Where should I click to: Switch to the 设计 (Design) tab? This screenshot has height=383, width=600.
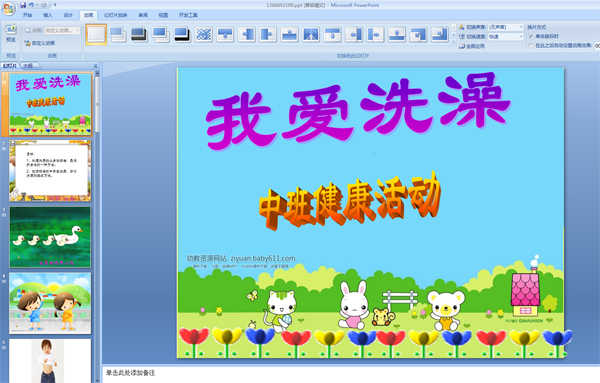[x=68, y=15]
